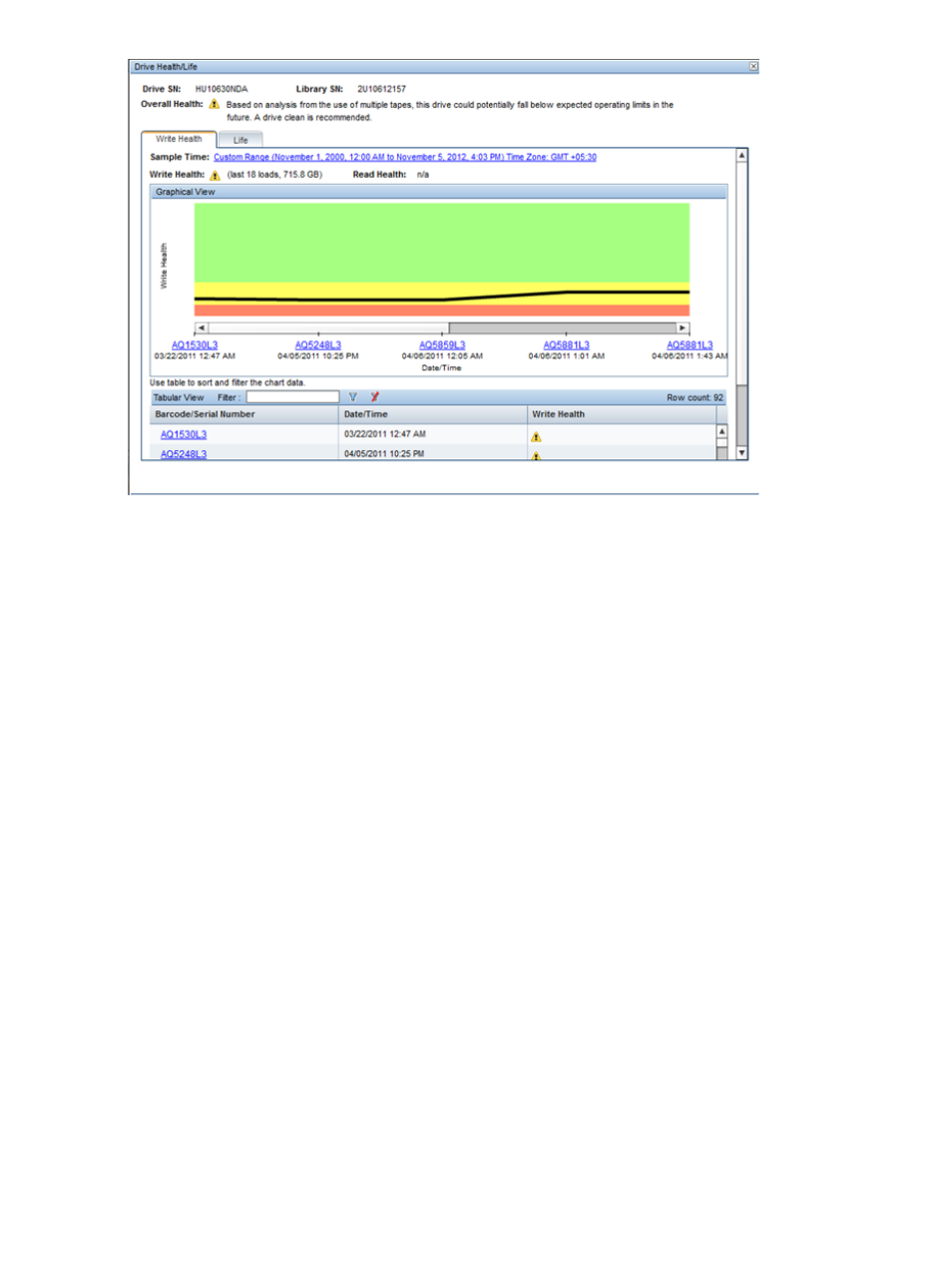This screenshot has height=1268, width=952.
Task: Sort by Write Health column header
Action: coord(622,414)
